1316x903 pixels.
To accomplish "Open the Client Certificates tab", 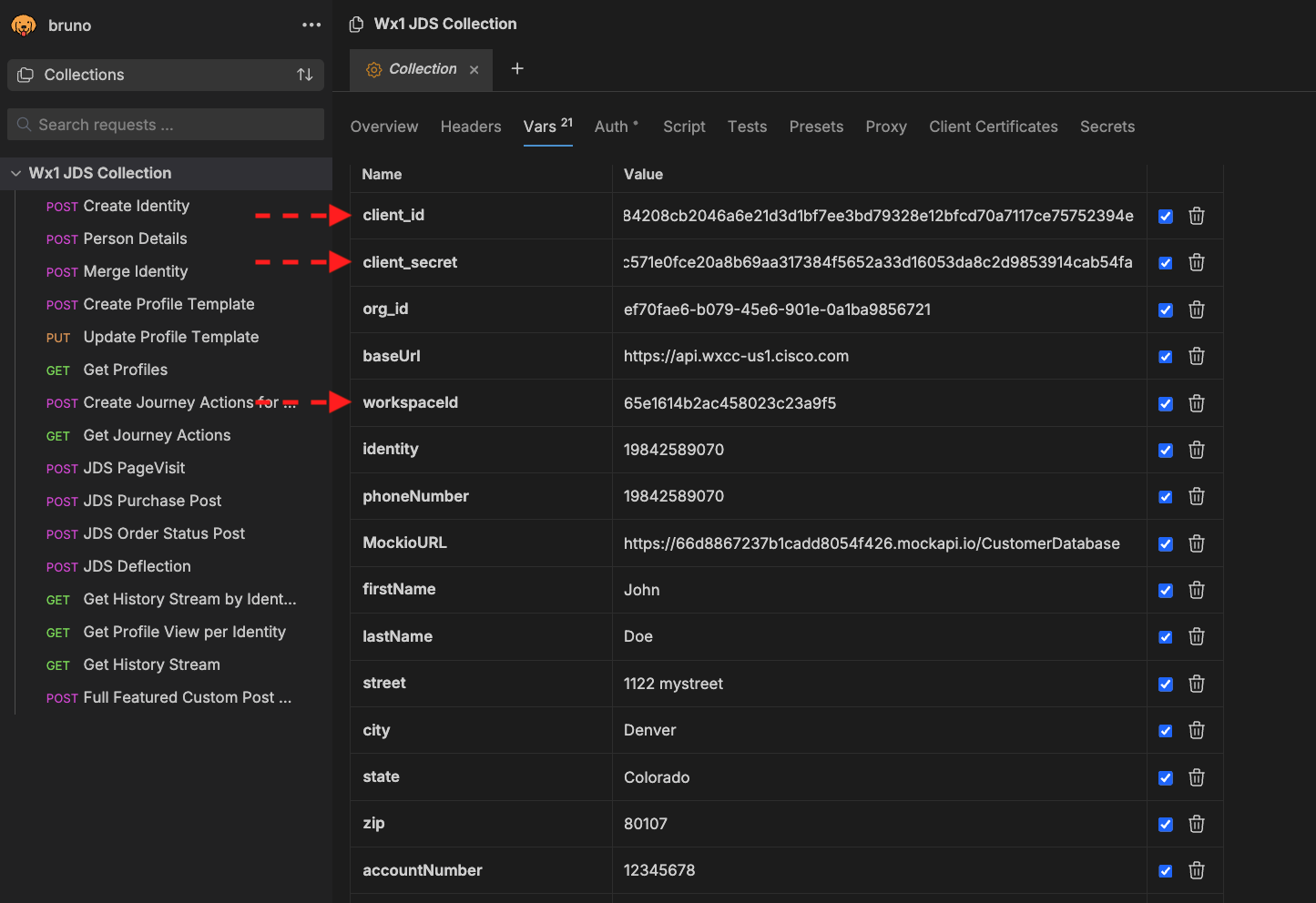I will point(994,127).
